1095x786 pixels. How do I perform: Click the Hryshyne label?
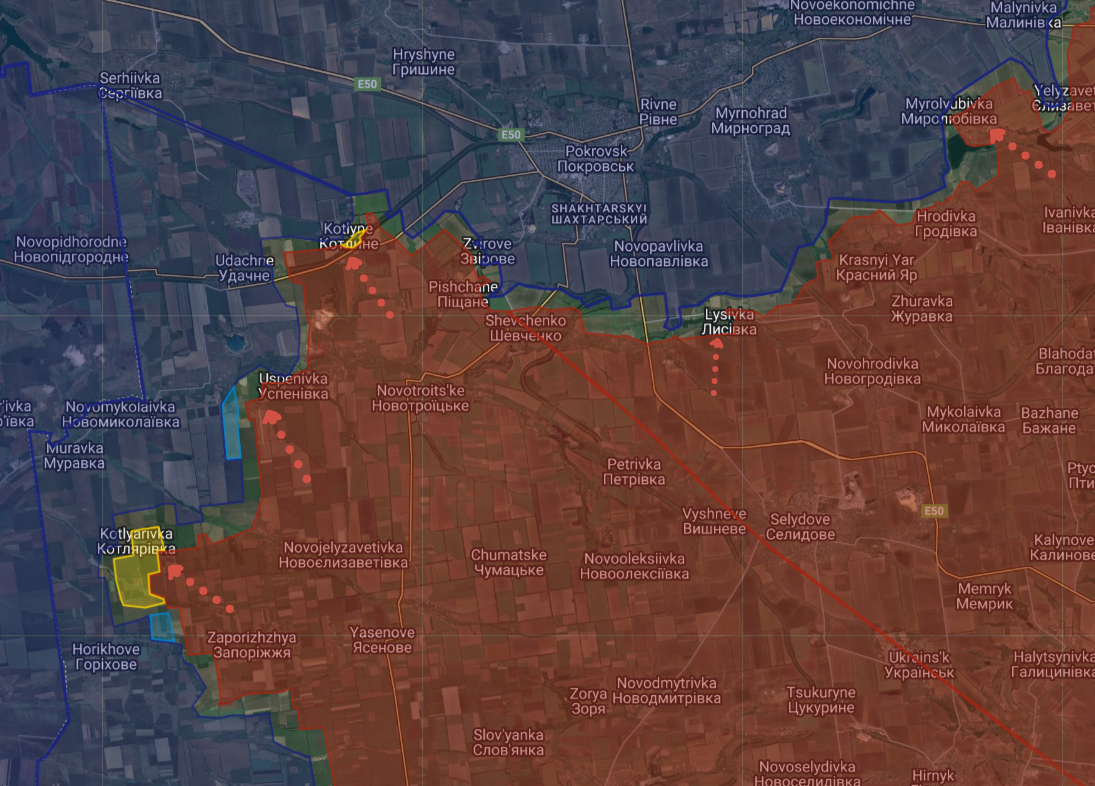coord(424,62)
